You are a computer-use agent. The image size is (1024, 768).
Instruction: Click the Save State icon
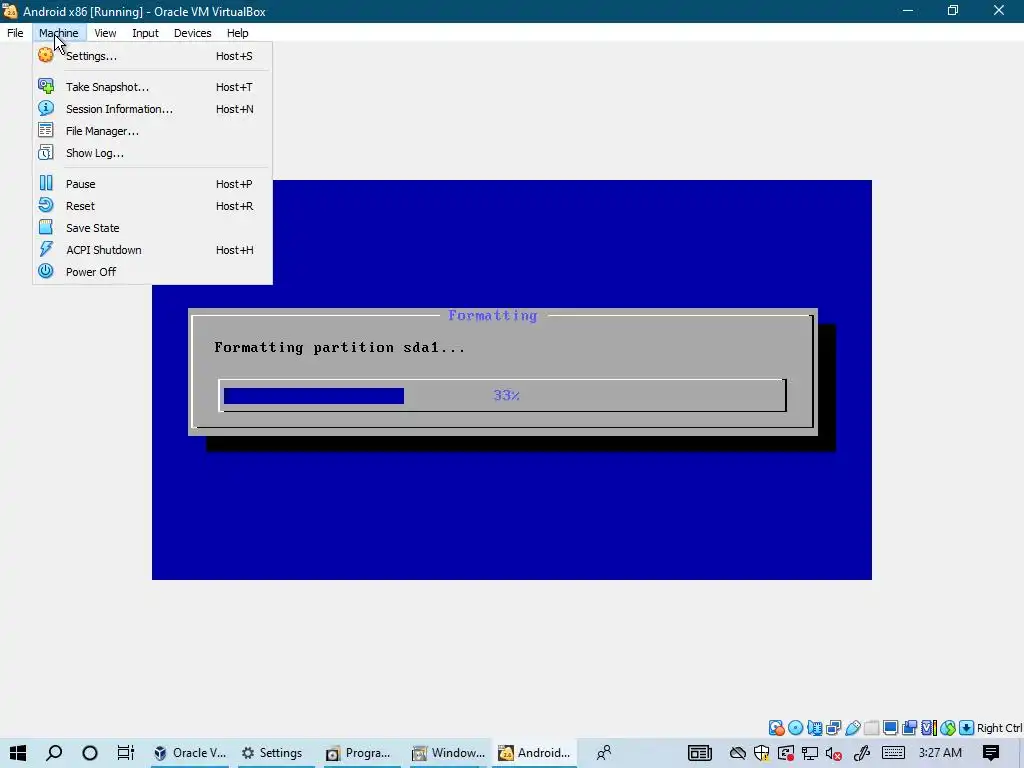[46, 228]
